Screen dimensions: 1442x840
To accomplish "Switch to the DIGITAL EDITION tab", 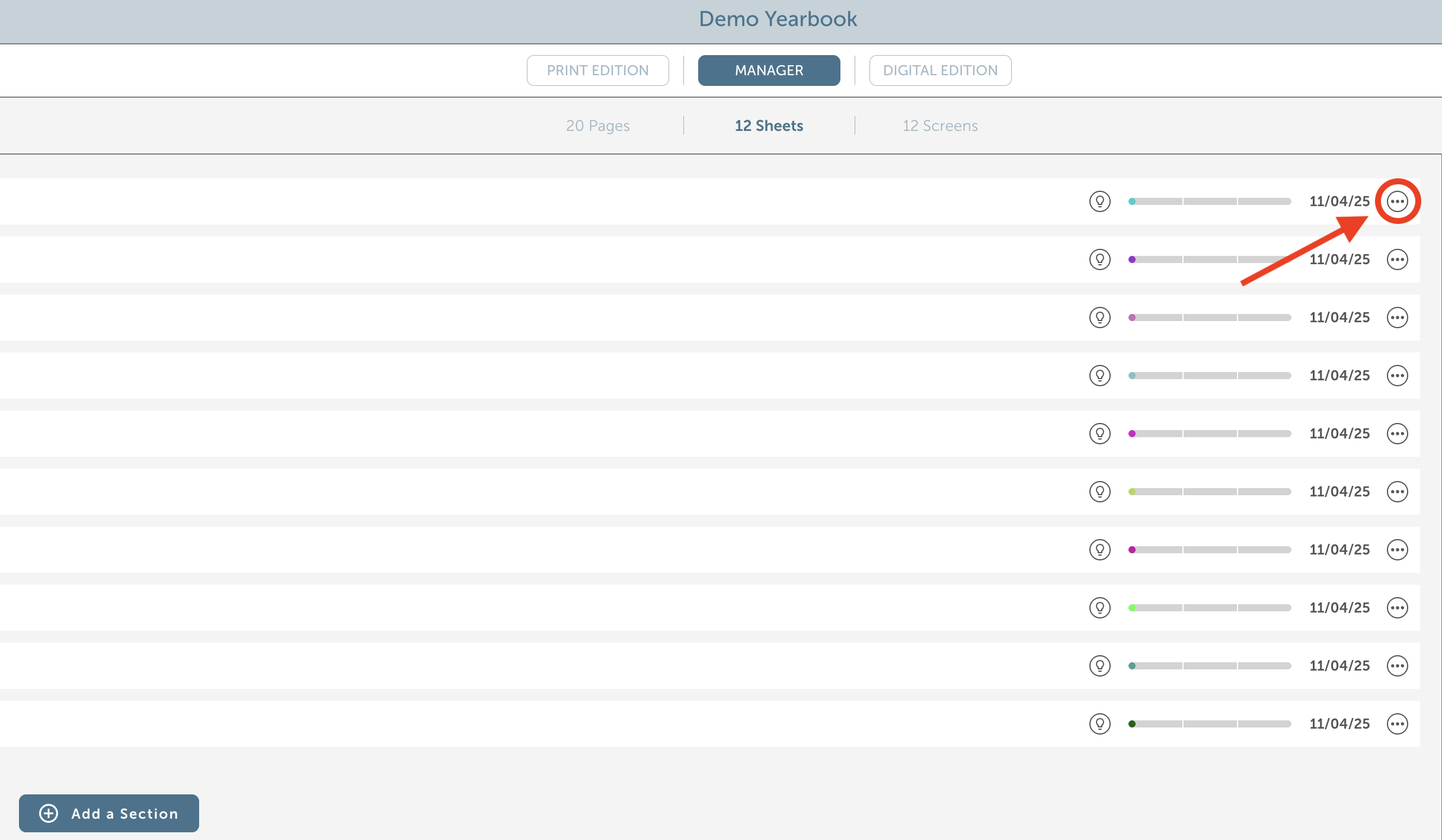I will (x=940, y=70).
